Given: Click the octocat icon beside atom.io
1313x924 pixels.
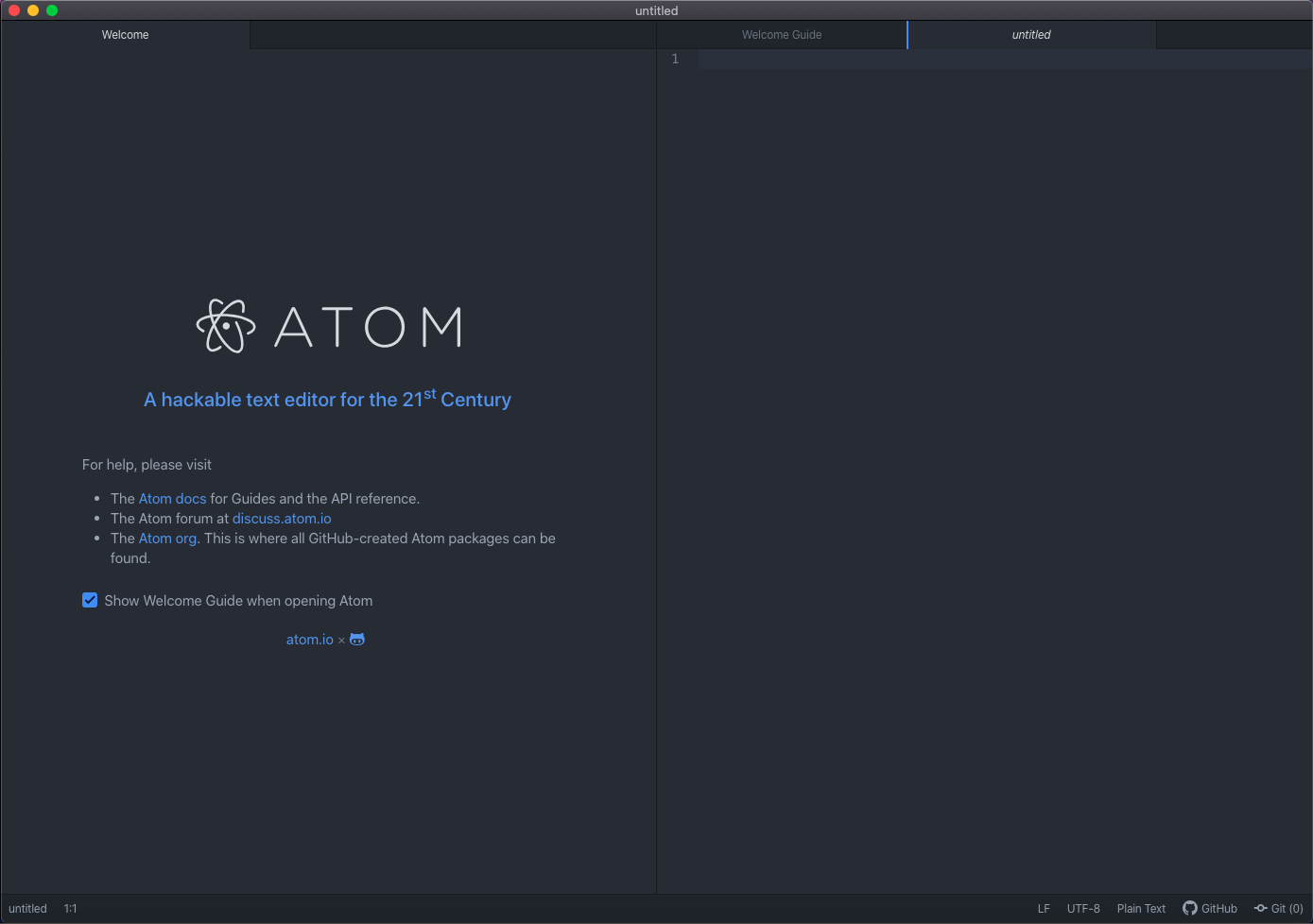Looking at the screenshot, I should (x=356, y=640).
